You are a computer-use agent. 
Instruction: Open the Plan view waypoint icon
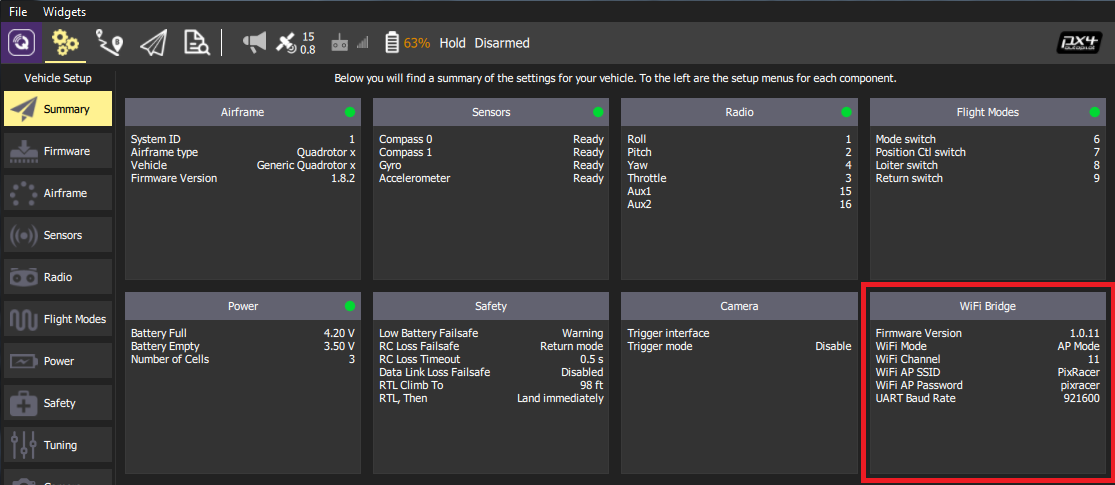coord(109,43)
